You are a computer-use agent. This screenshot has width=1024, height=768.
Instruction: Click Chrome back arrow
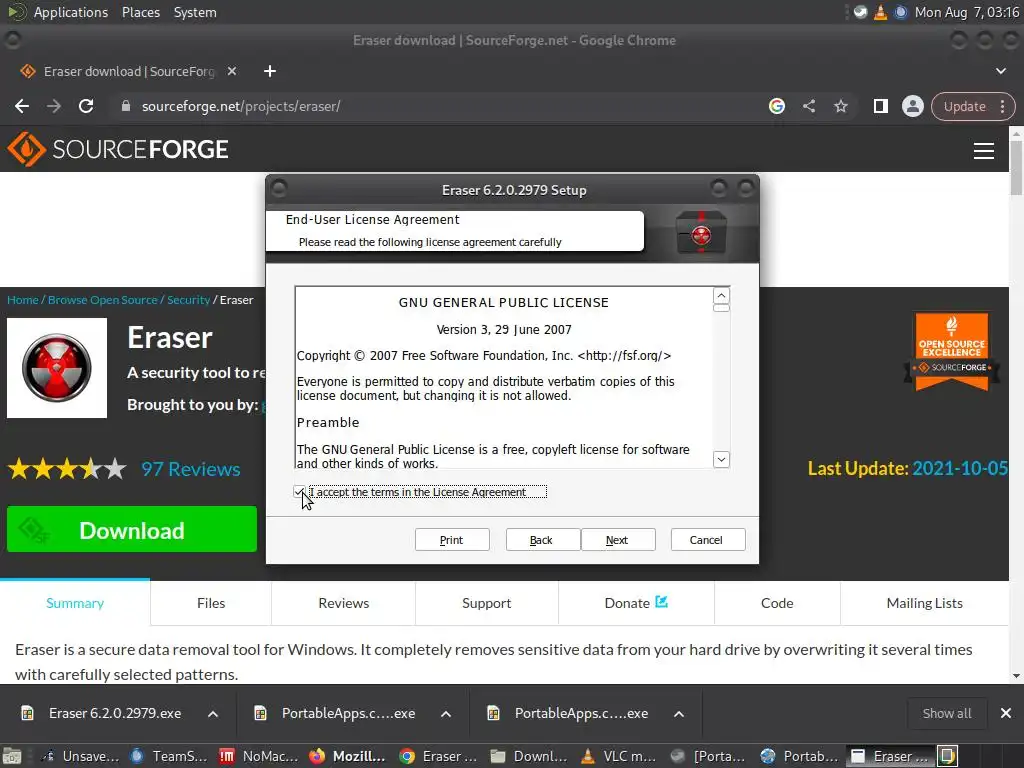coord(22,106)
